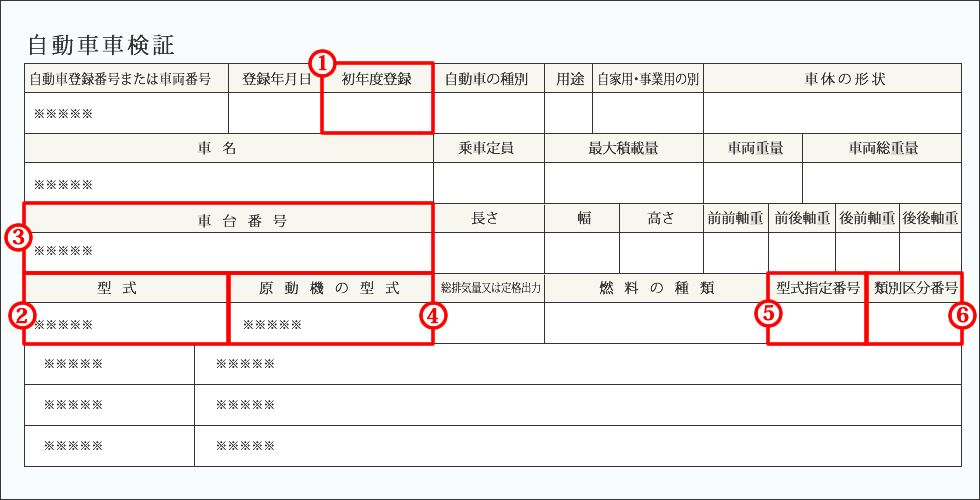
Task: Click the value field under 原動機の型式
Action: point(331,324)
